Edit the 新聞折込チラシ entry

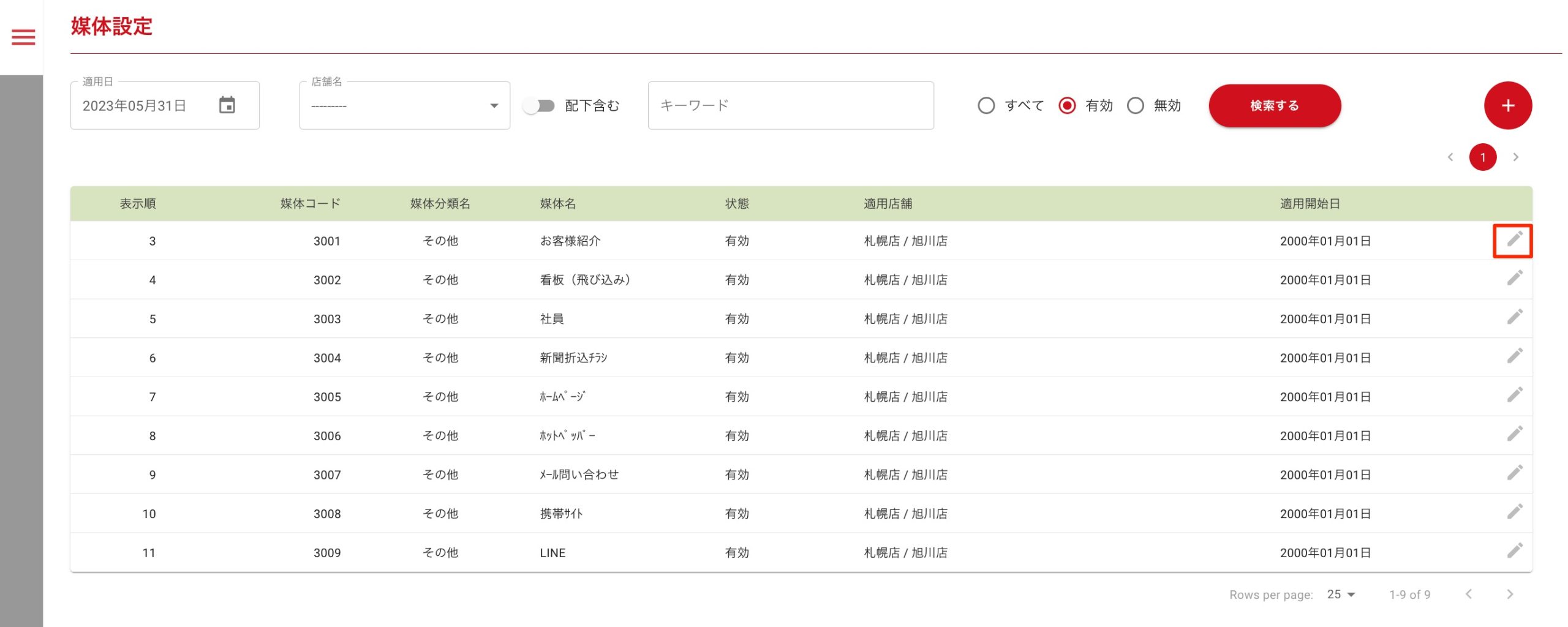pos(1514,356)
